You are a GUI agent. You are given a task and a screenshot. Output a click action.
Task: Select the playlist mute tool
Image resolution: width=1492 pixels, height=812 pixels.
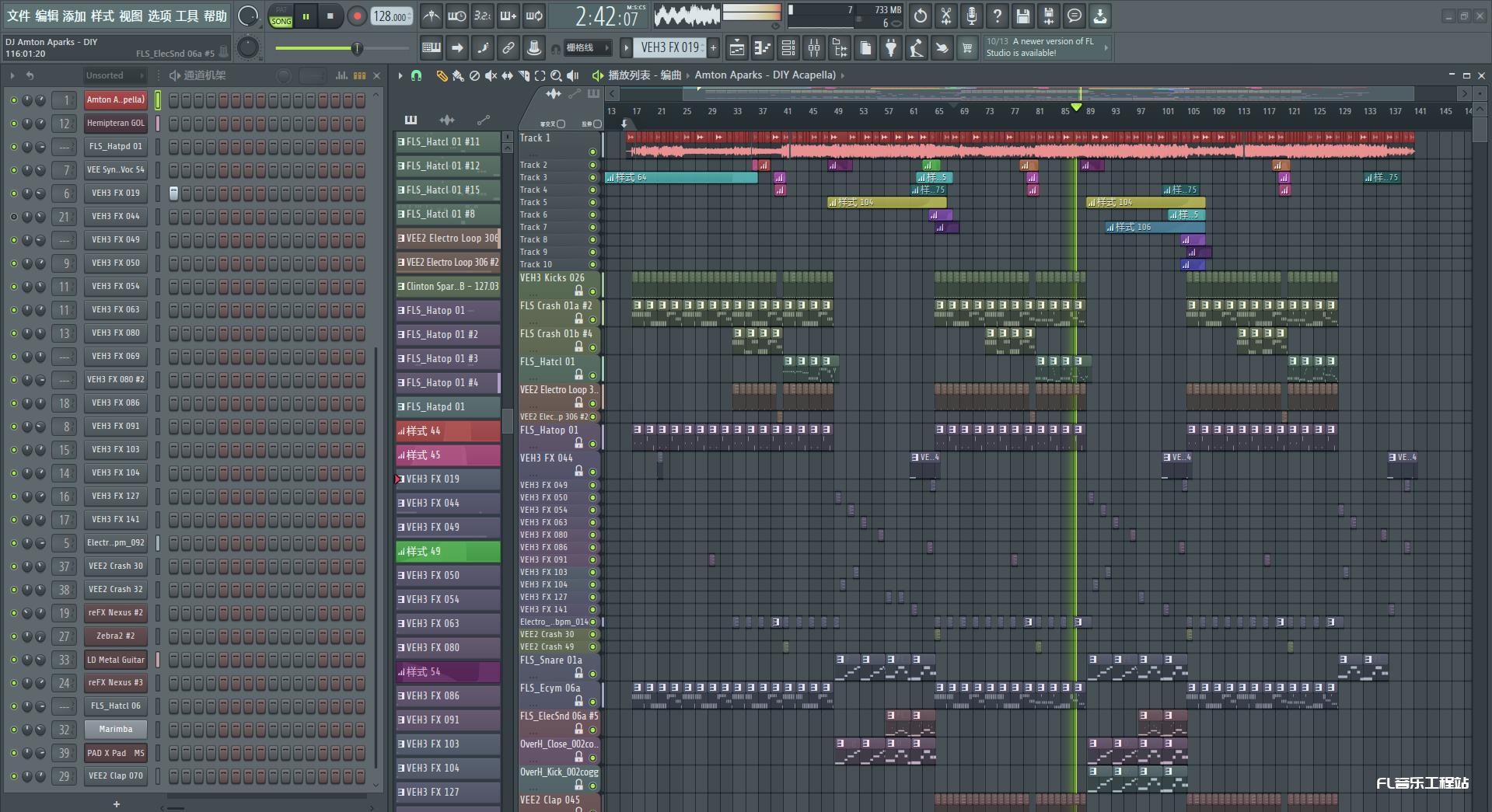tap(491, 75)
